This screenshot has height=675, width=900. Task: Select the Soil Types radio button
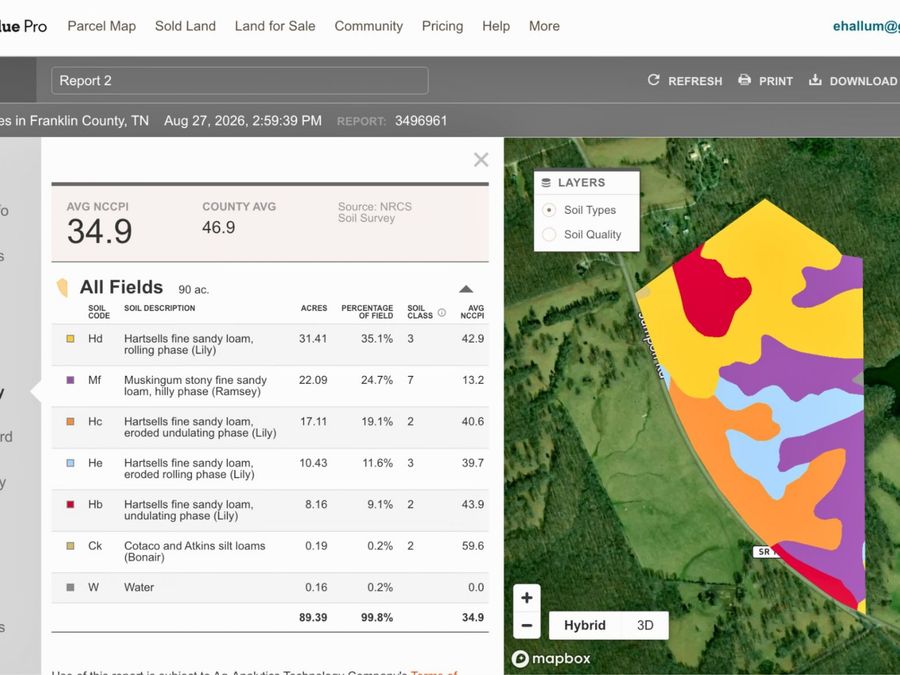(x=549, y=210)
